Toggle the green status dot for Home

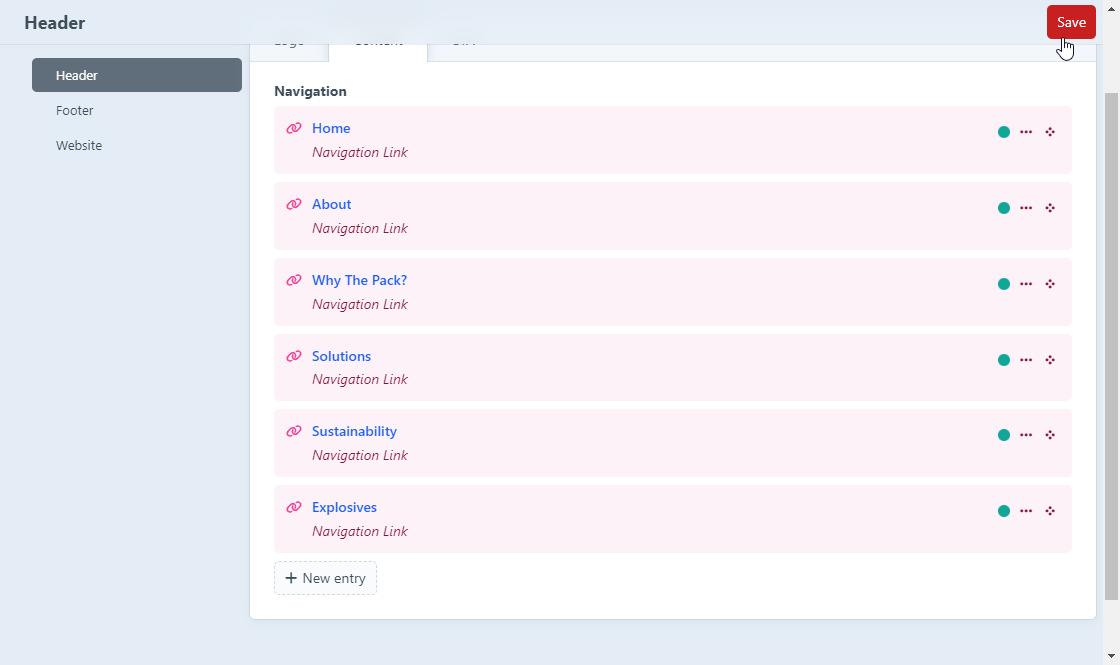pyautogui.click(x=1004, y=132)
